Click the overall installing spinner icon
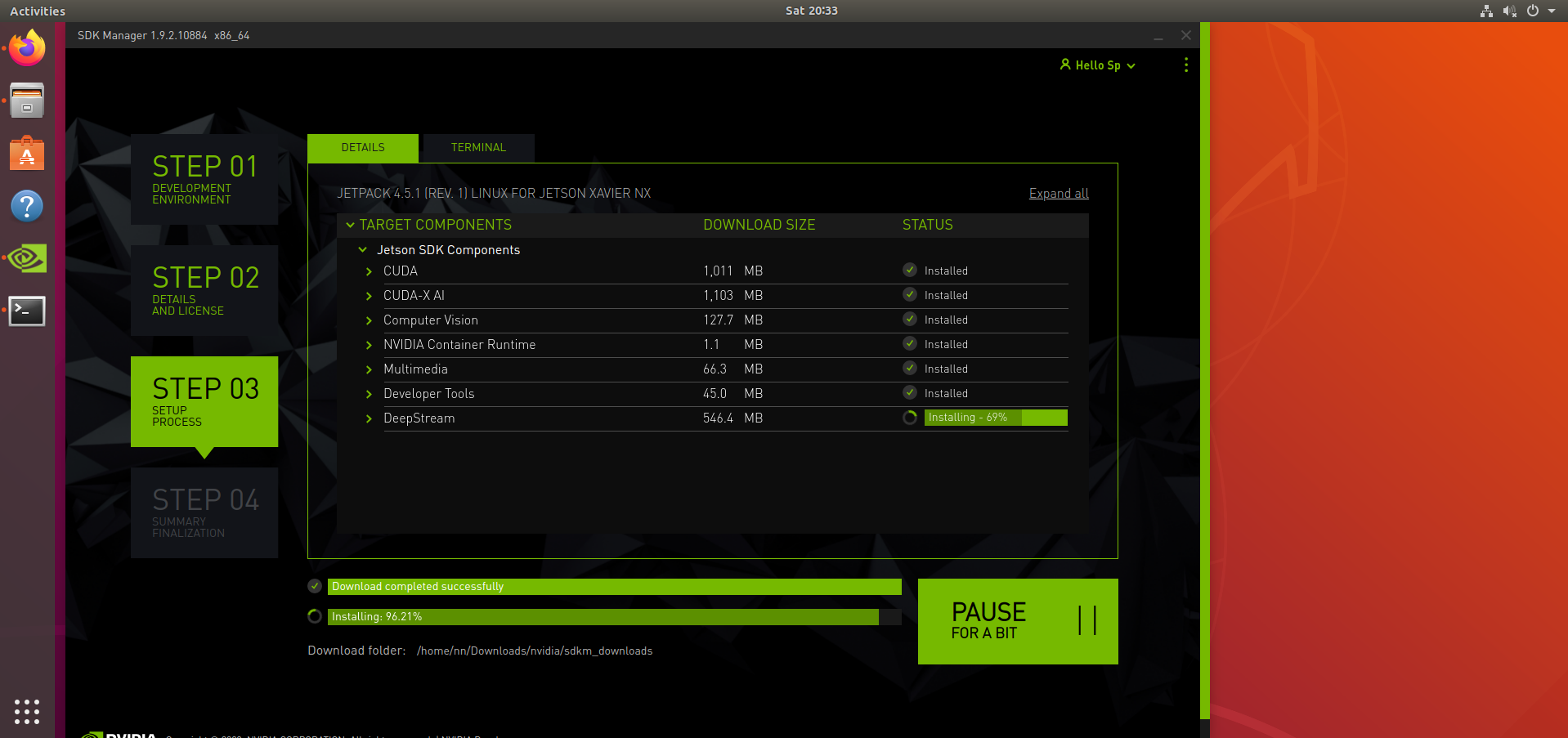Image resolution: width=1568 pixels, height=738 pixels. [x=315, y=616]
